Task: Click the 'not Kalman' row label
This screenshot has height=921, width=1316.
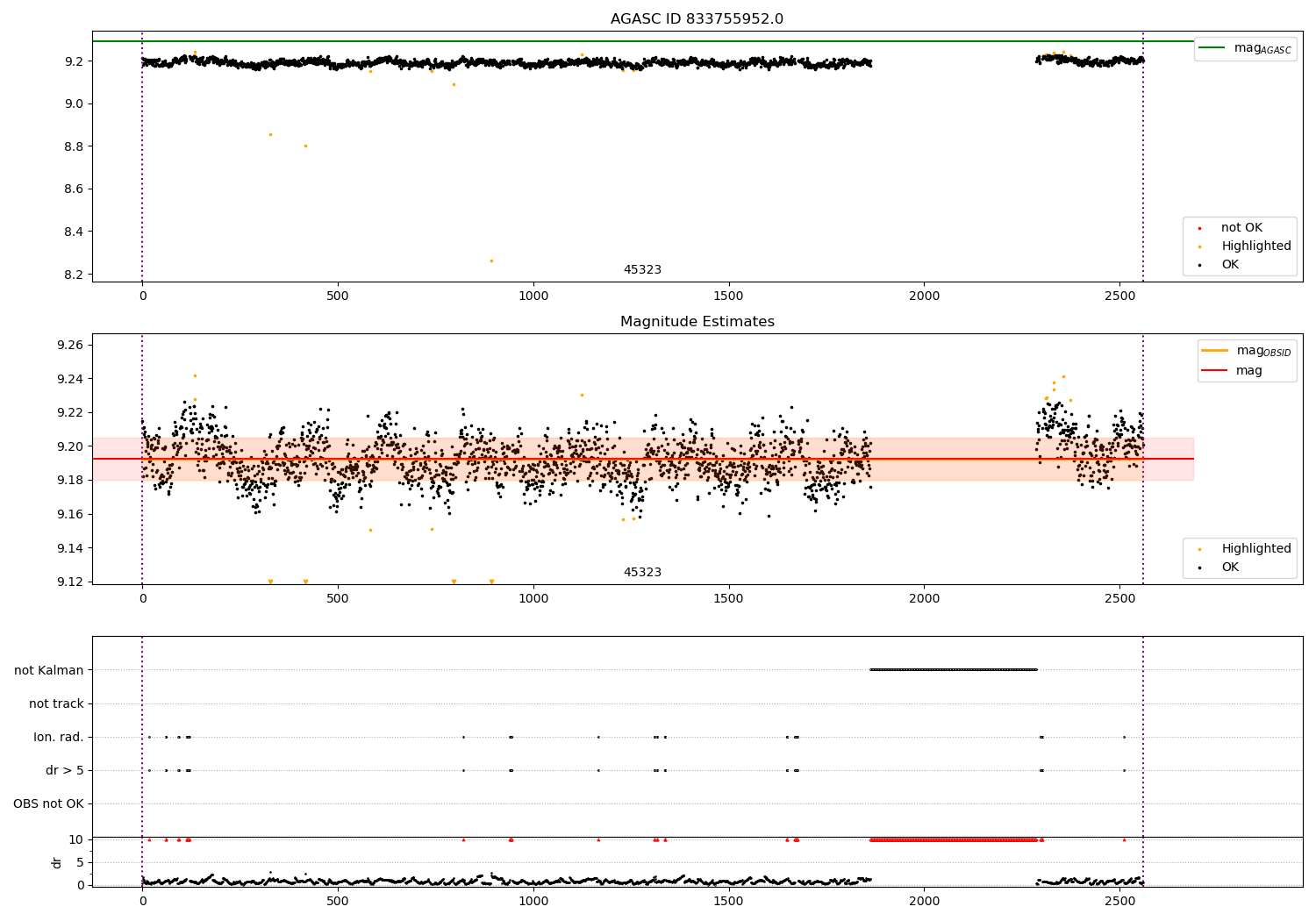Action: point(49,670)
